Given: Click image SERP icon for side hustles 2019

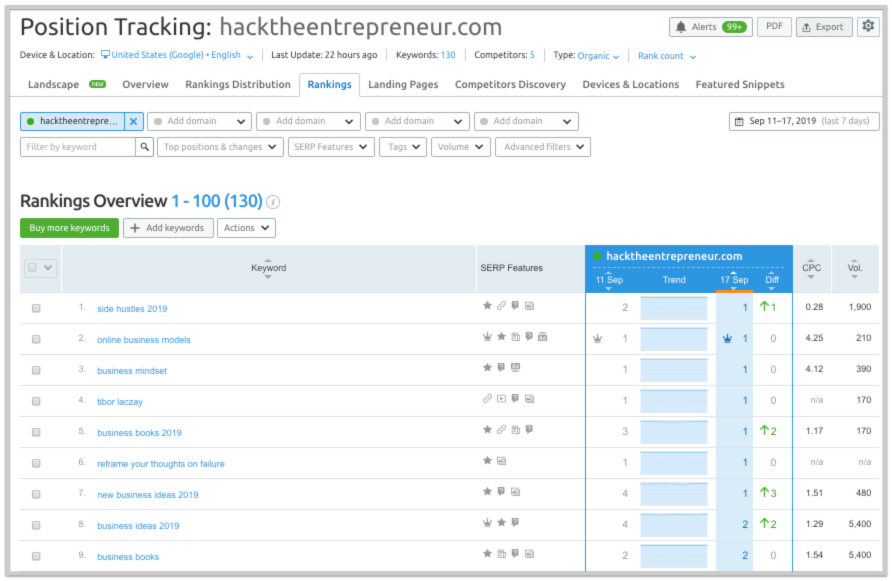Looking at the screenshot, I should pyautogui.click(x=529, y=306).
